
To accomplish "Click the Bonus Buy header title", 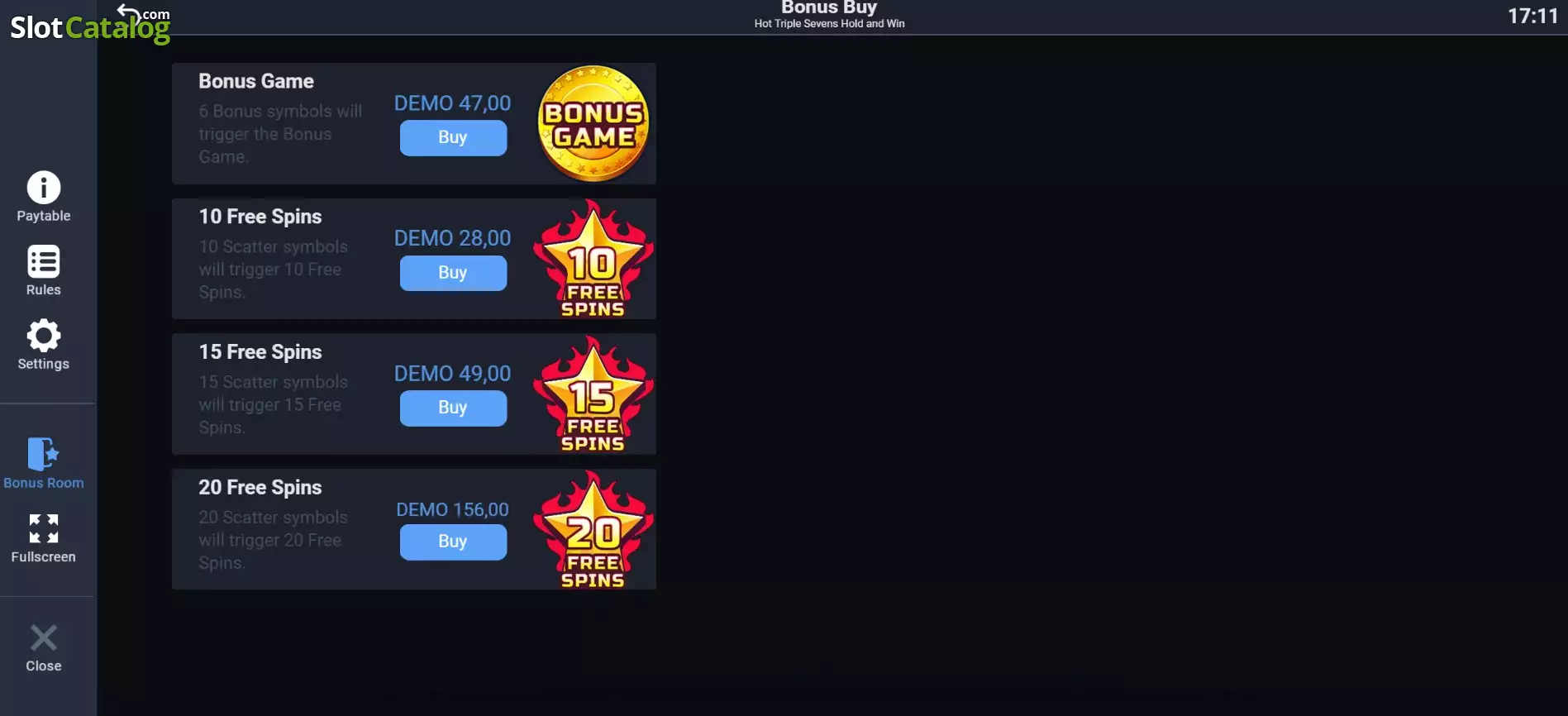I will pyautogui.click(x=829, y=7).
